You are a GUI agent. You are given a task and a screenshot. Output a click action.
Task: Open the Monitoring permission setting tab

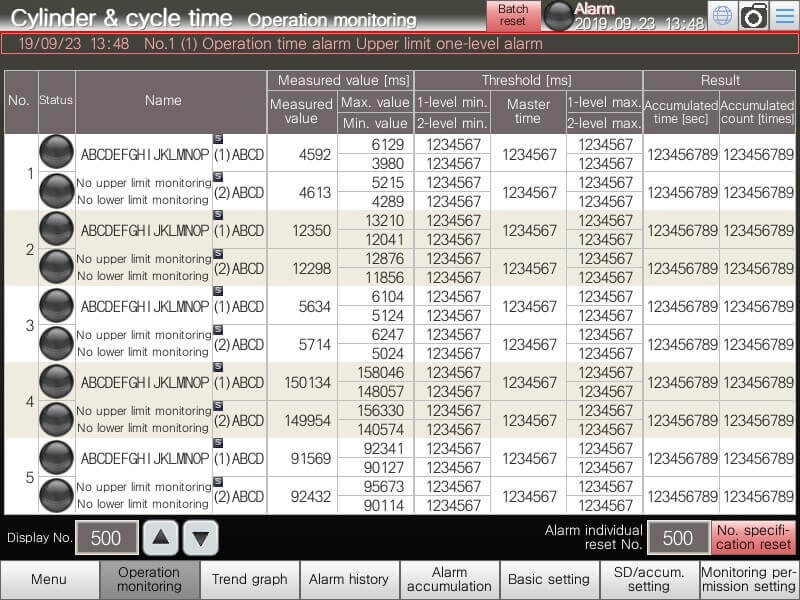point(748,579)
